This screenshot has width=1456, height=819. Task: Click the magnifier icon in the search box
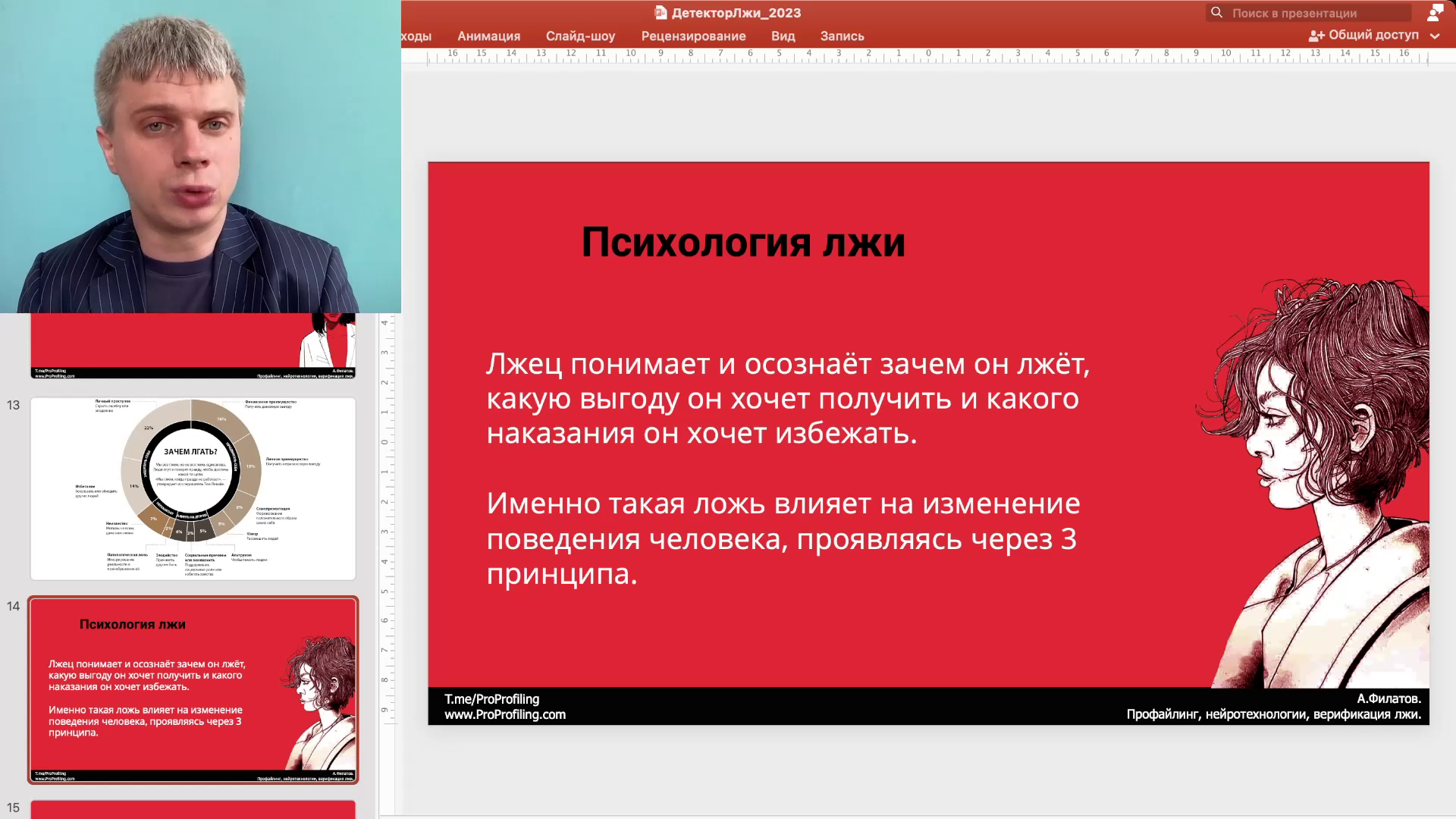point(1216,13)
